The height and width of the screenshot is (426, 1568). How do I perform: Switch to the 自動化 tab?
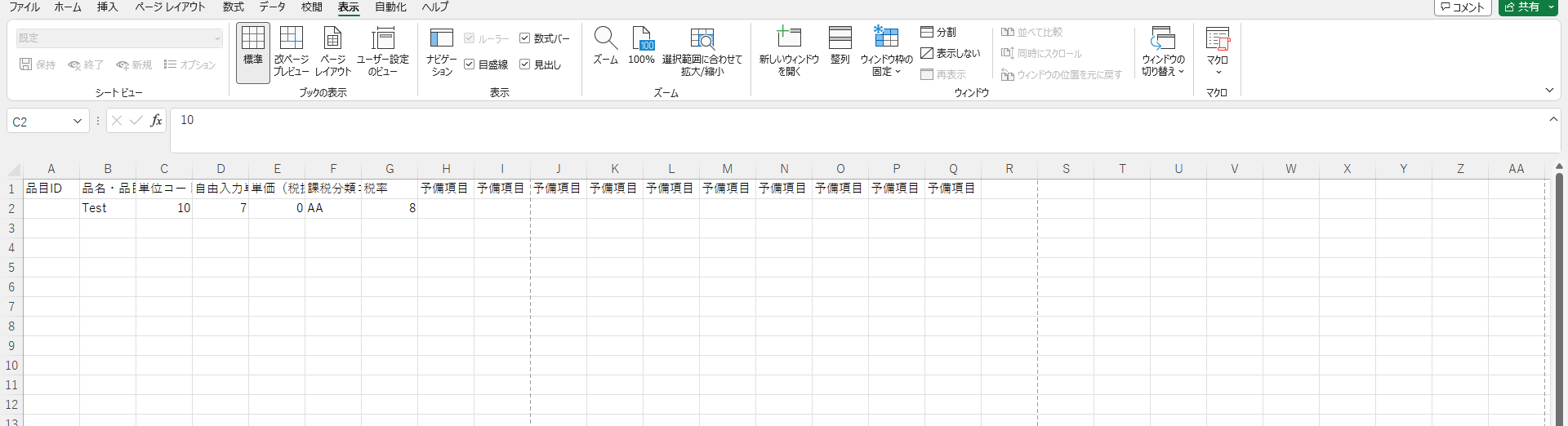coord(390,7)
